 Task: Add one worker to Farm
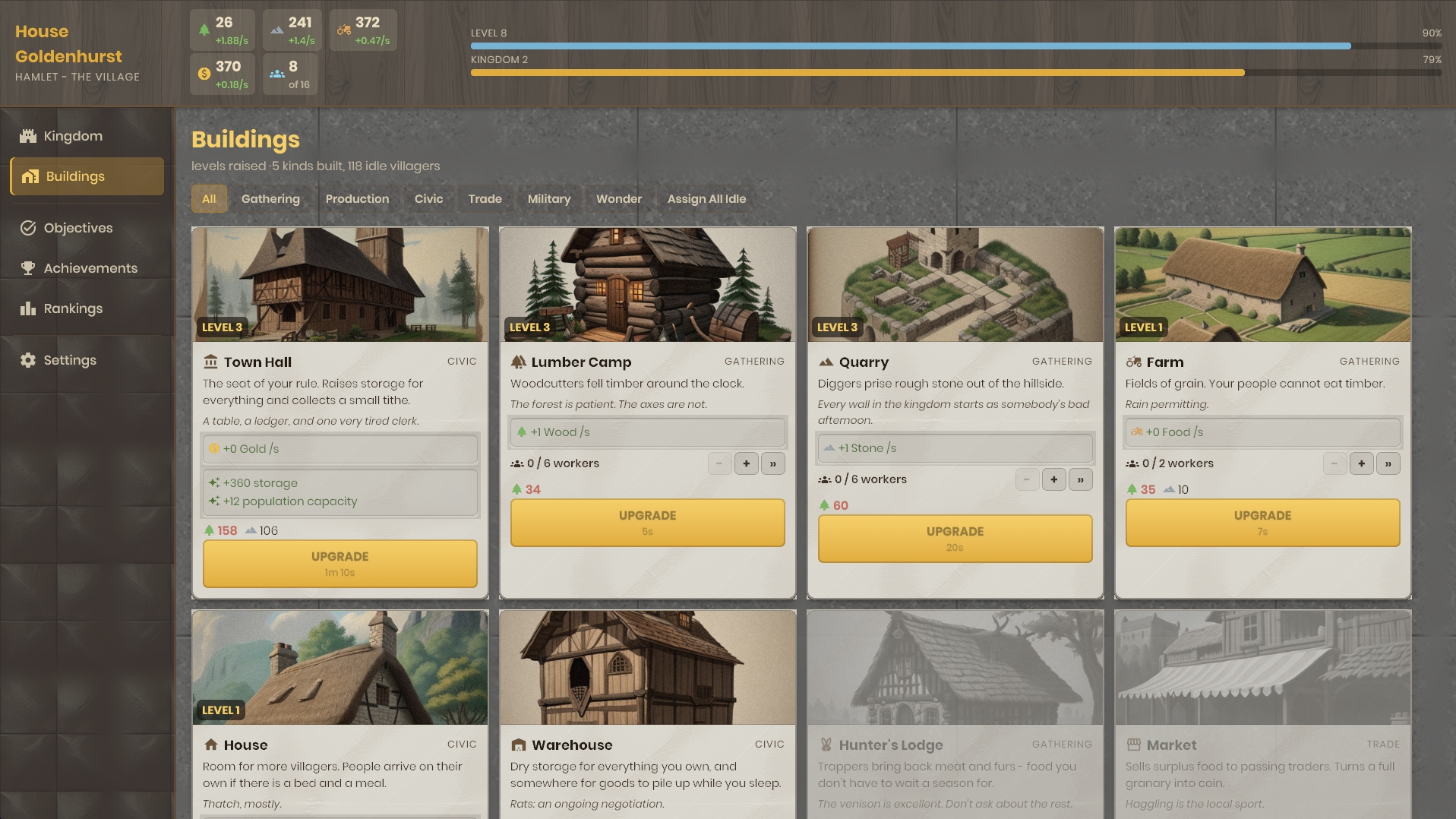[1362, 463]
